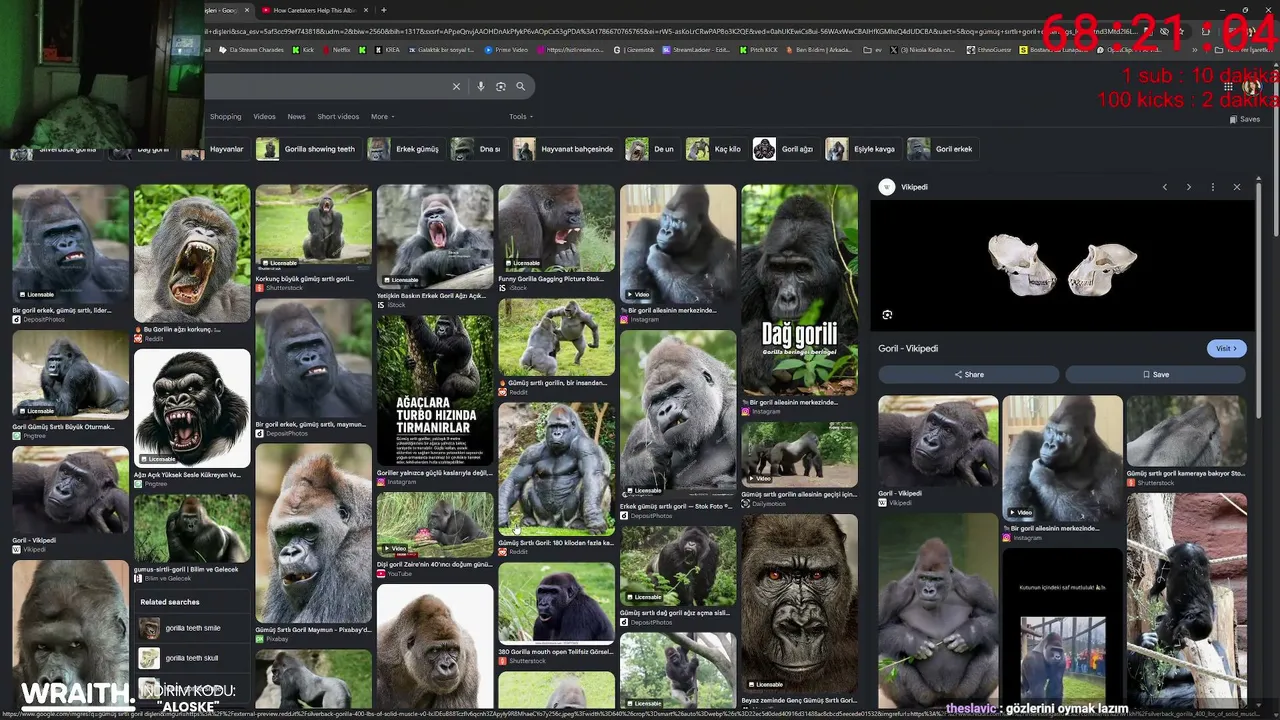Image resolution: width=1280 pixels, height=720 pixels.
Task: Filter by Hayvanlar chip
Action: (215, 149)
